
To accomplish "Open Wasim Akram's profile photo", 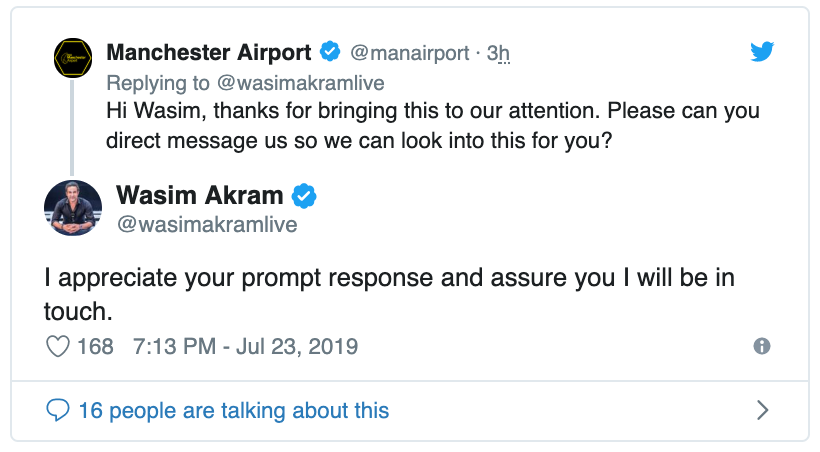I will pyautogui.click(x=73, y=208).
